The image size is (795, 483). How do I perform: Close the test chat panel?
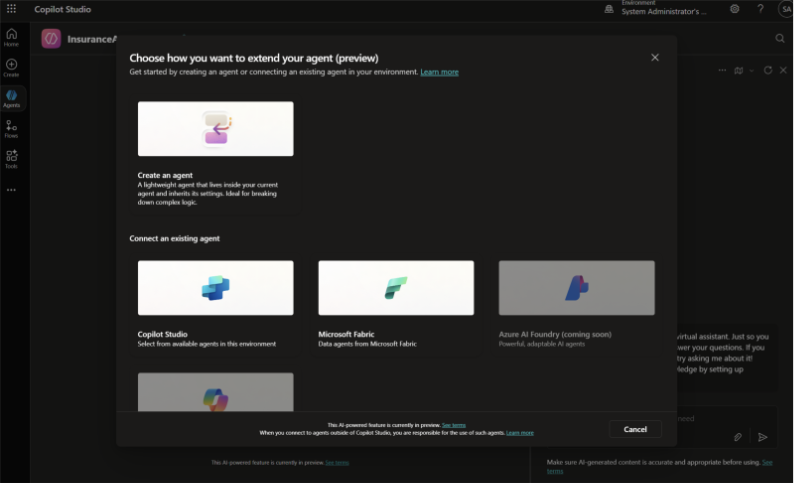(783, 70)
